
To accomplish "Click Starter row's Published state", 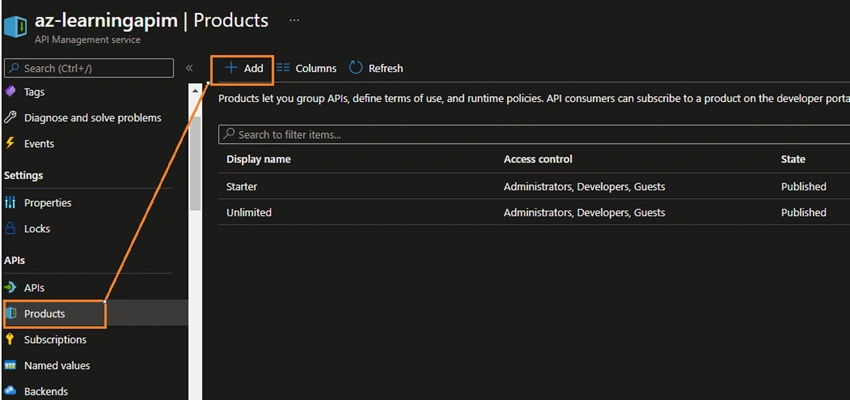I will click(803, 186).
